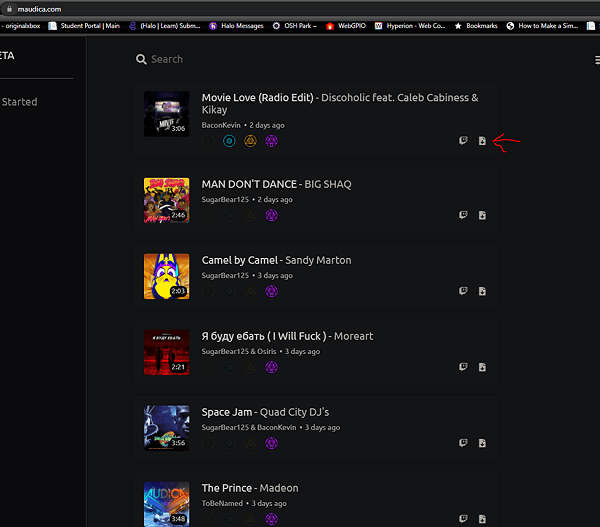Open the MAN DON'T DANCE - BIG SHAQ title
The height and width of the screenshot is (527, 600).
click(276, 184)
